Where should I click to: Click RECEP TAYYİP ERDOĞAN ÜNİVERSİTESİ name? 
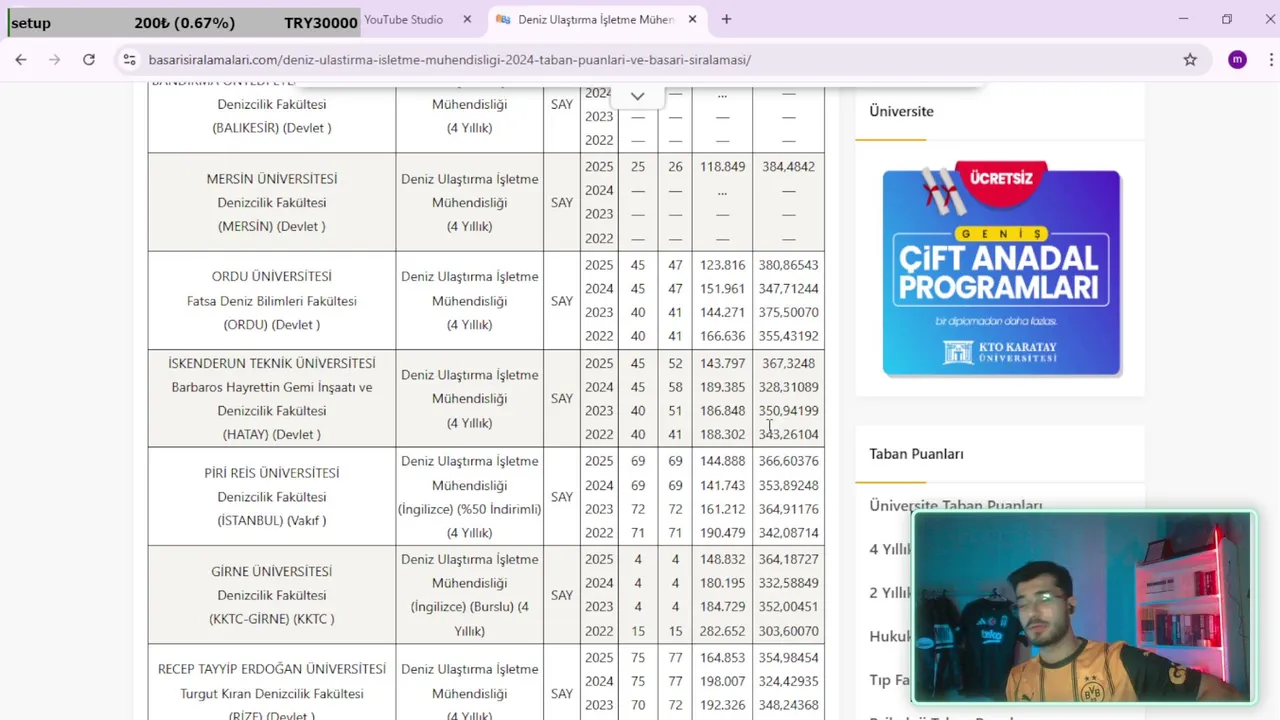(x=272, y=669)
